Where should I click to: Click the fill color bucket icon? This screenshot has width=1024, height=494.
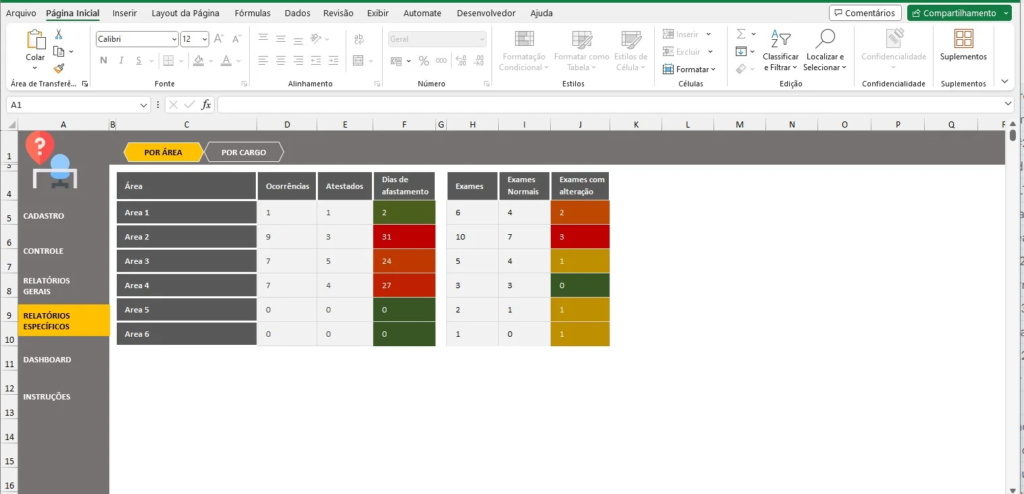point(199,60)
